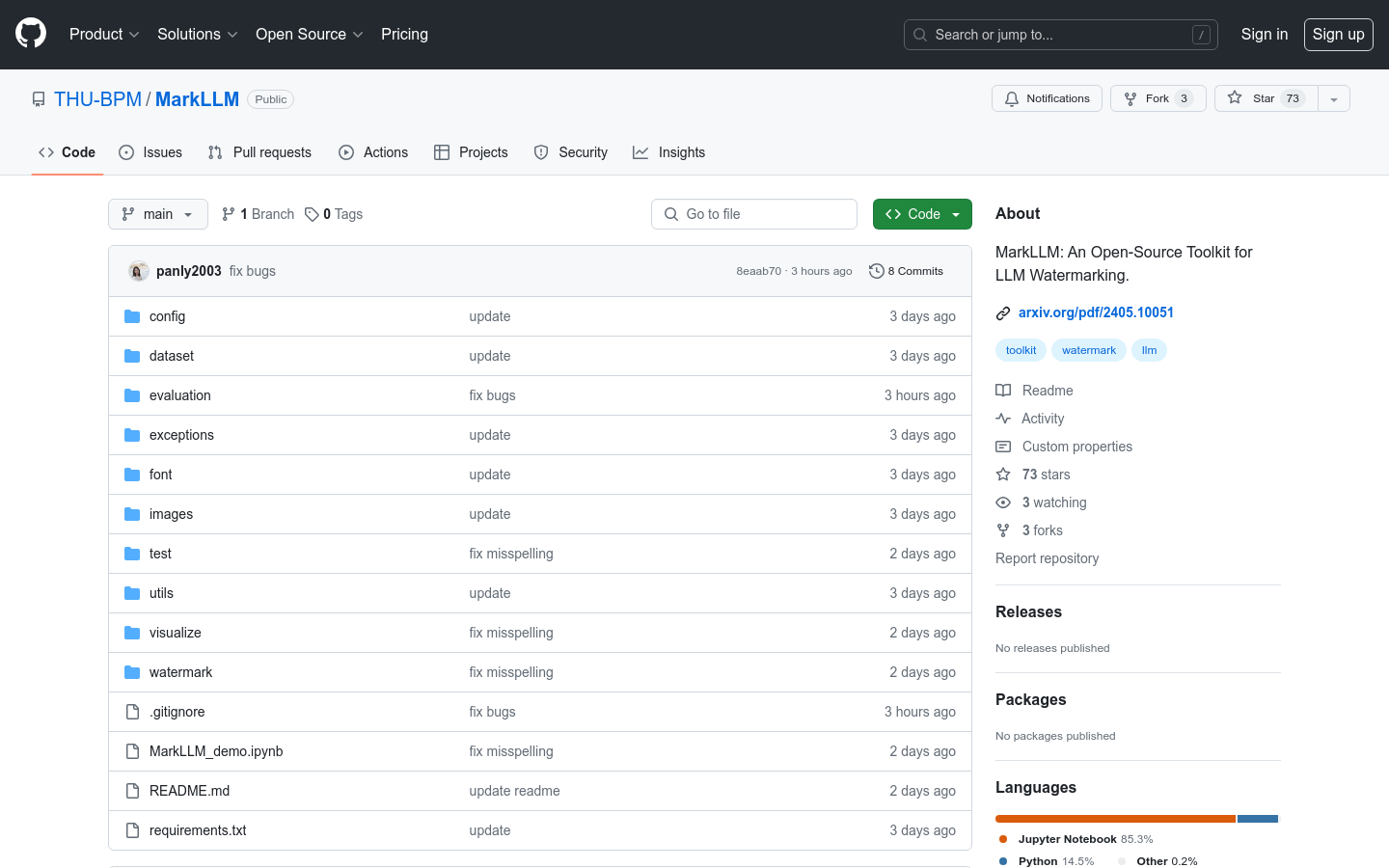Image resolution: width=1389 pixels, height=868 pixels.
Task: Click the magnifier icon in search bar
Action: [920, 35]
